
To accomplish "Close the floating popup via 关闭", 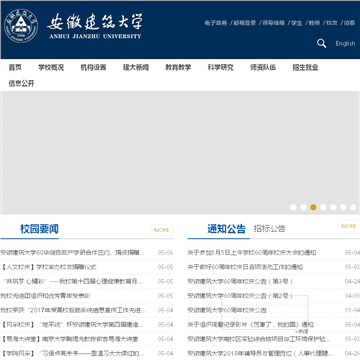I will 301,332.
